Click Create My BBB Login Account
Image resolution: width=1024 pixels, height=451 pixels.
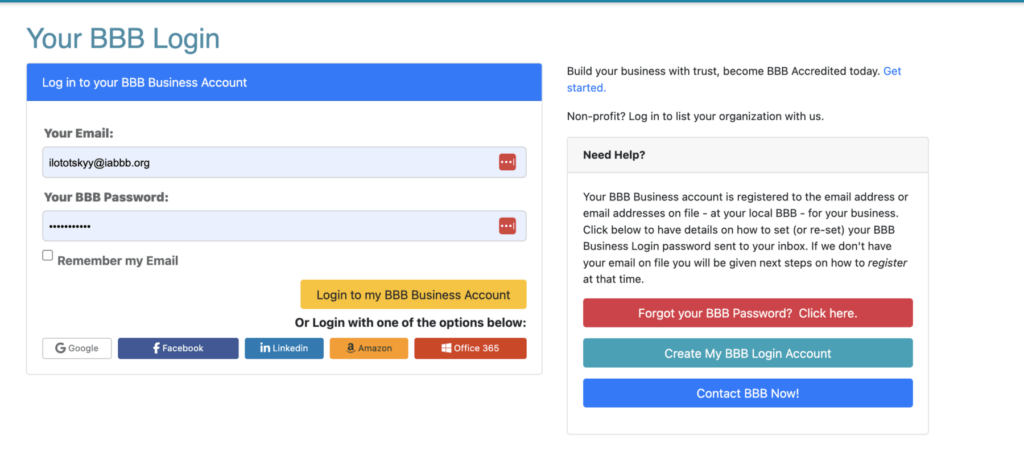point(748,354)
